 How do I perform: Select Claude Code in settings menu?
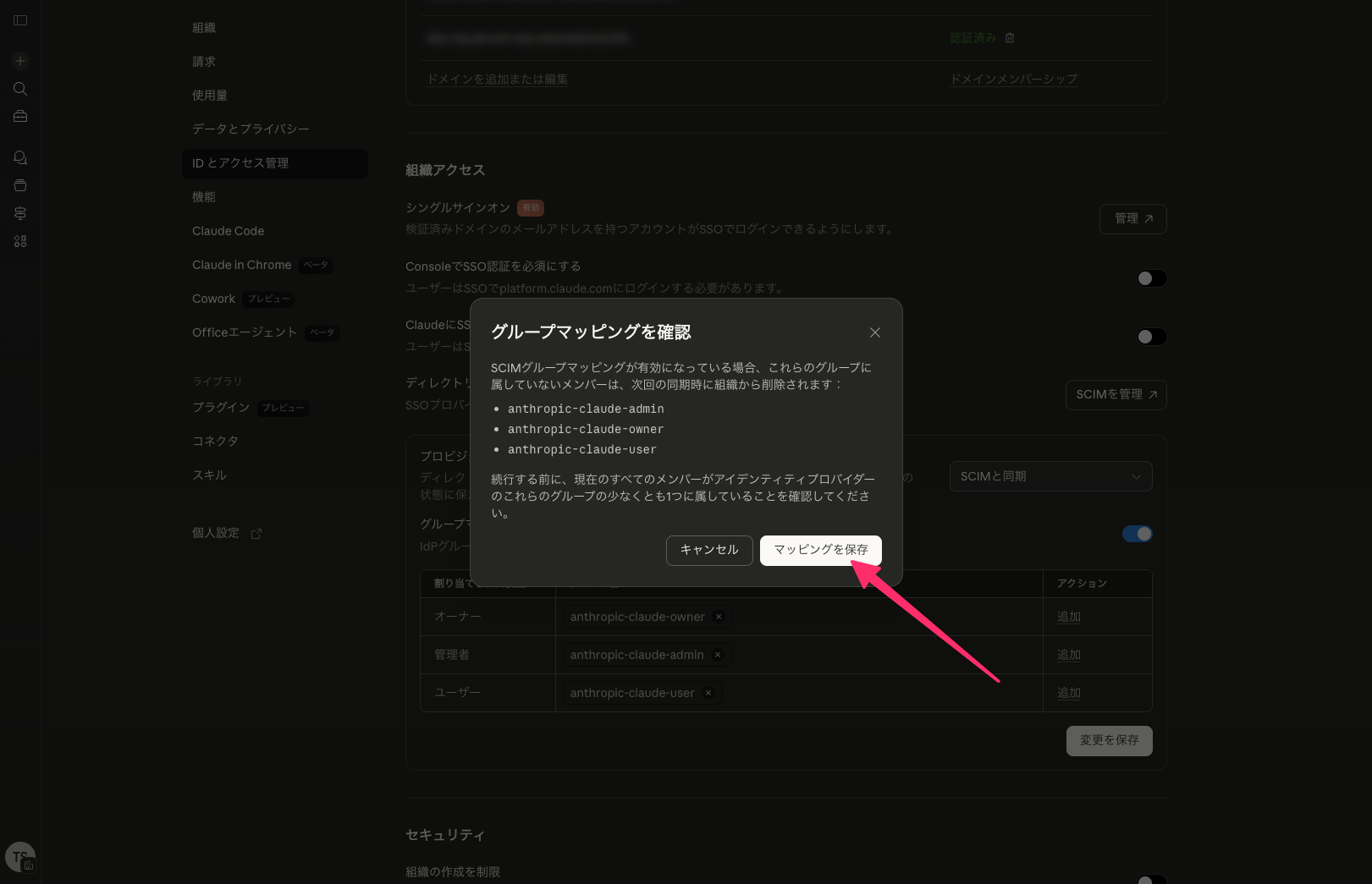pos(228,231)
